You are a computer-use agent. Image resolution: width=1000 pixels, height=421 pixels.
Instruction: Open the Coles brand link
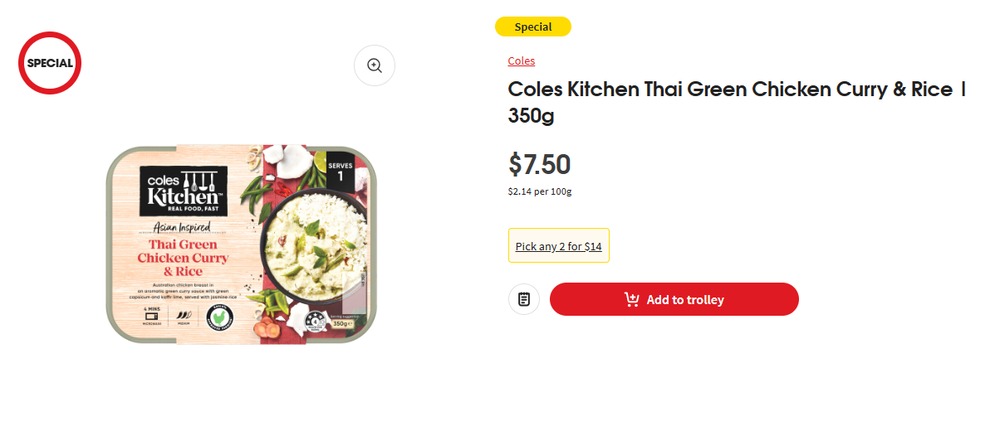(521, 61)
